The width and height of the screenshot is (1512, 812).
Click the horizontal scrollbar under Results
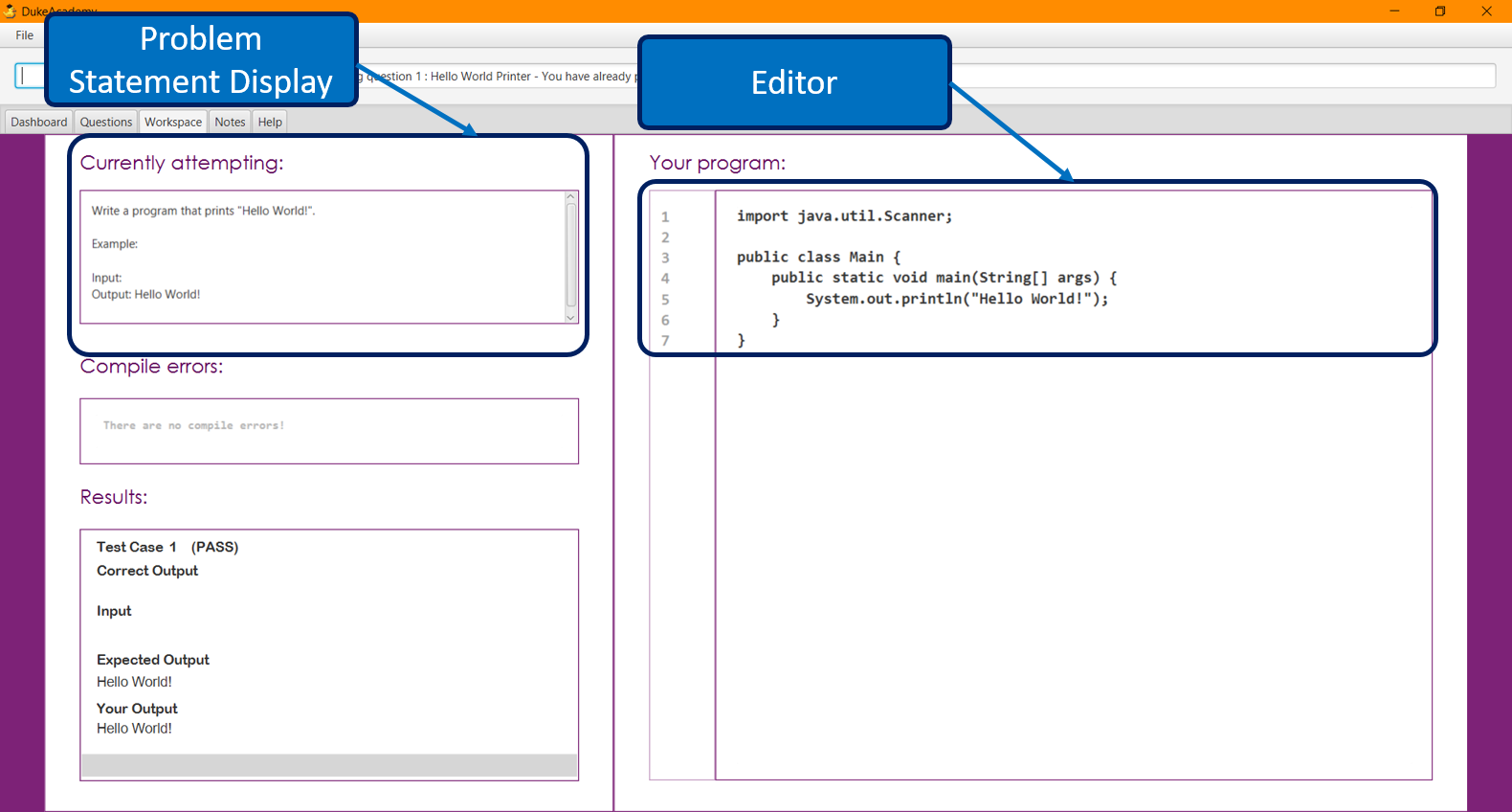click(x=329, y=765)
